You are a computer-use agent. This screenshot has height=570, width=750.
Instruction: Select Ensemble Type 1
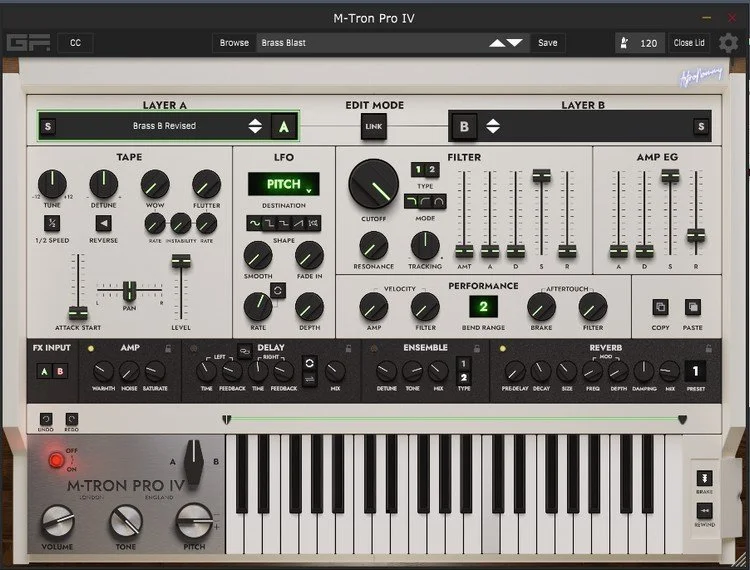463,363
